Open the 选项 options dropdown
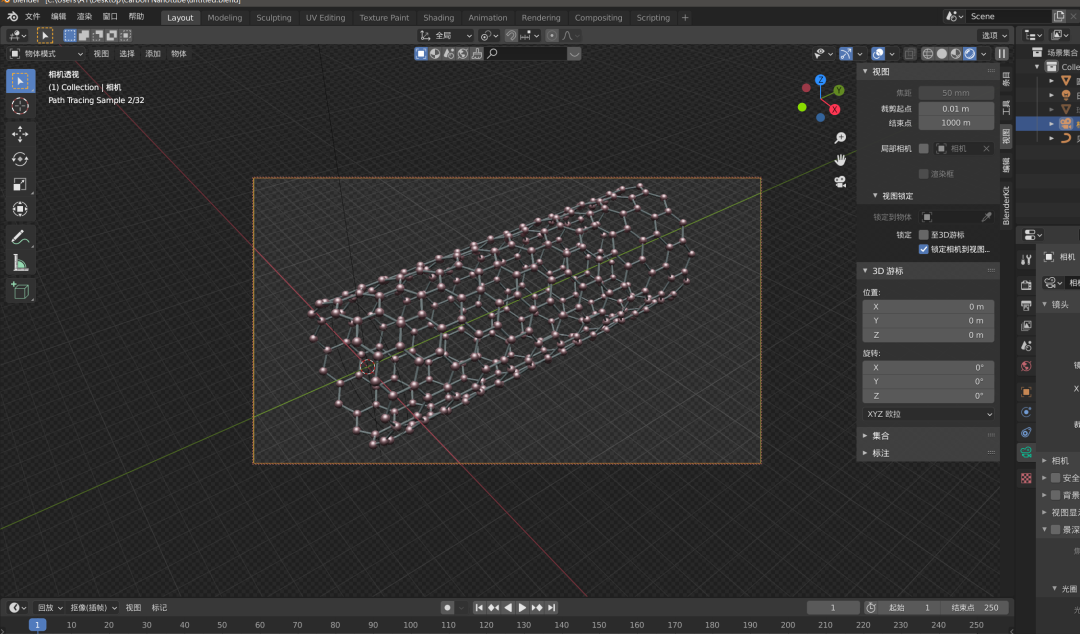Image resolution: width=1080 pixels, height=634 pixels. [994, 36]
